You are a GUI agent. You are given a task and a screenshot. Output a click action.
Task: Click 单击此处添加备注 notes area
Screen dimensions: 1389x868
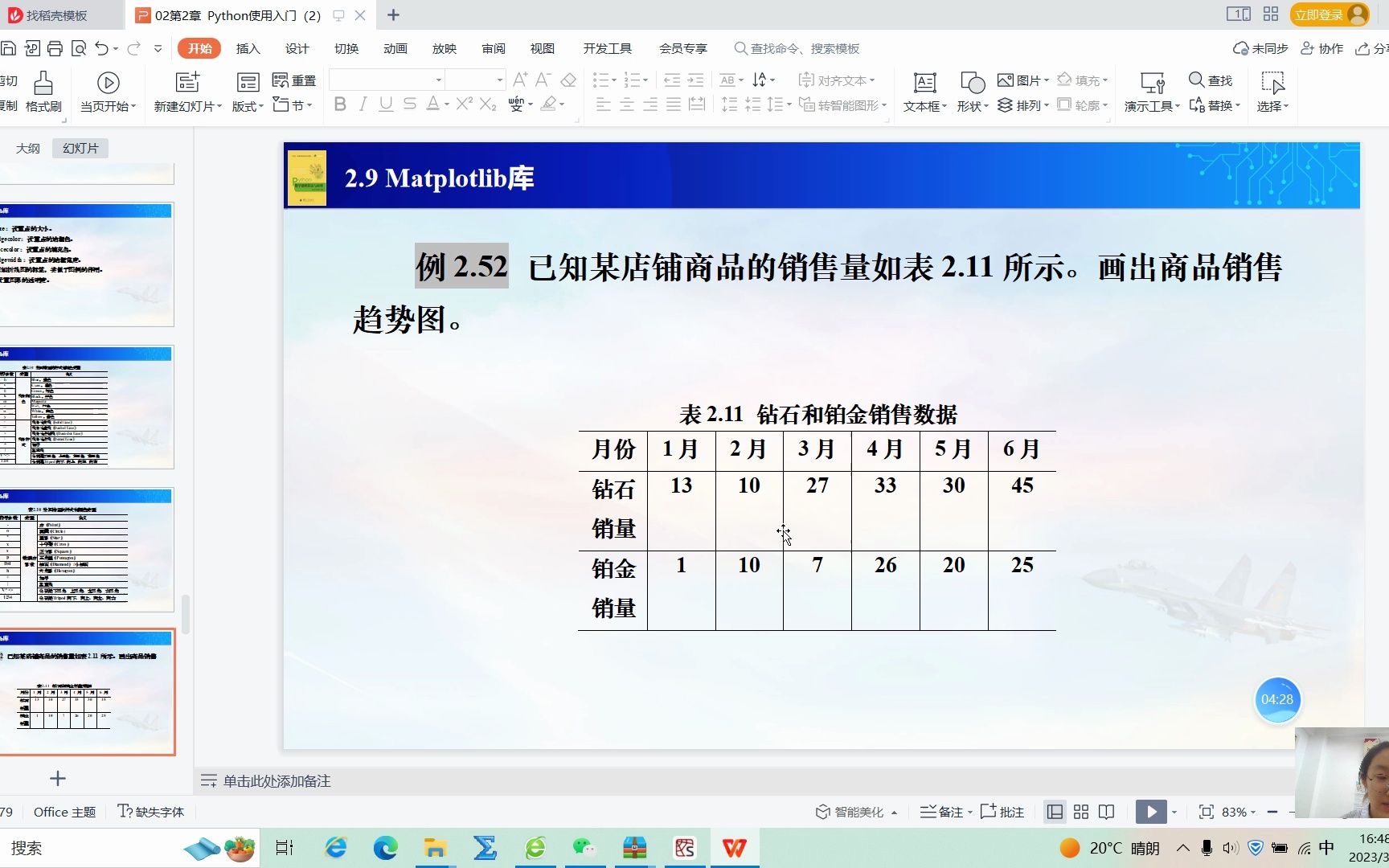[277, 780]
